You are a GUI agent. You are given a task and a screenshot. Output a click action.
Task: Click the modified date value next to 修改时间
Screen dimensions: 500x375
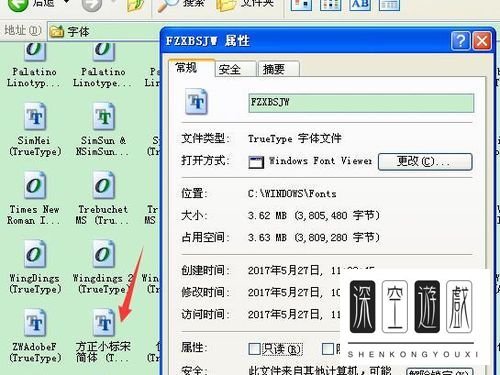click(x=294, y=292)
